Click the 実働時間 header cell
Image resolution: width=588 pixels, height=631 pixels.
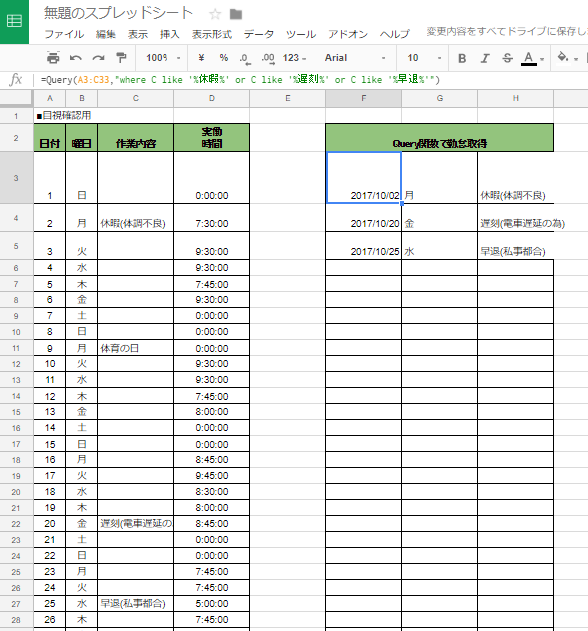pos(212,138)
